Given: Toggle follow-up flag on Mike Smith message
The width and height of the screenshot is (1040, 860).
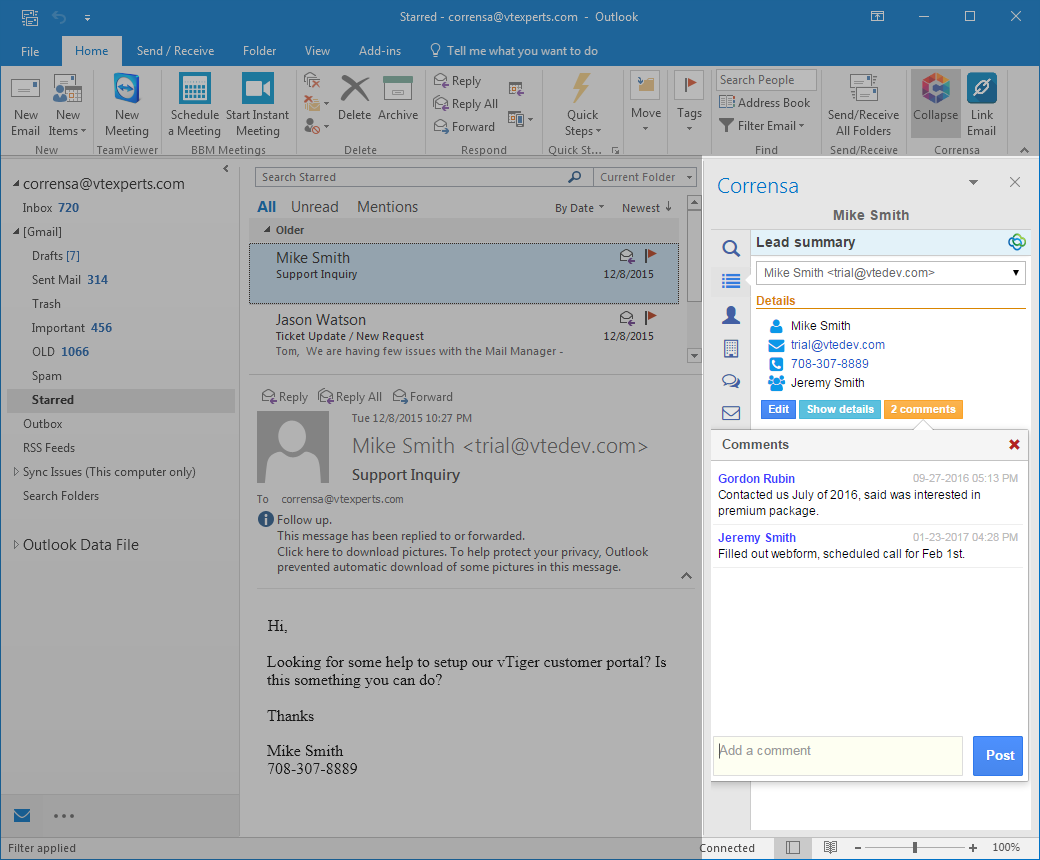Looking at the screenshot, I should click(650, 255).
